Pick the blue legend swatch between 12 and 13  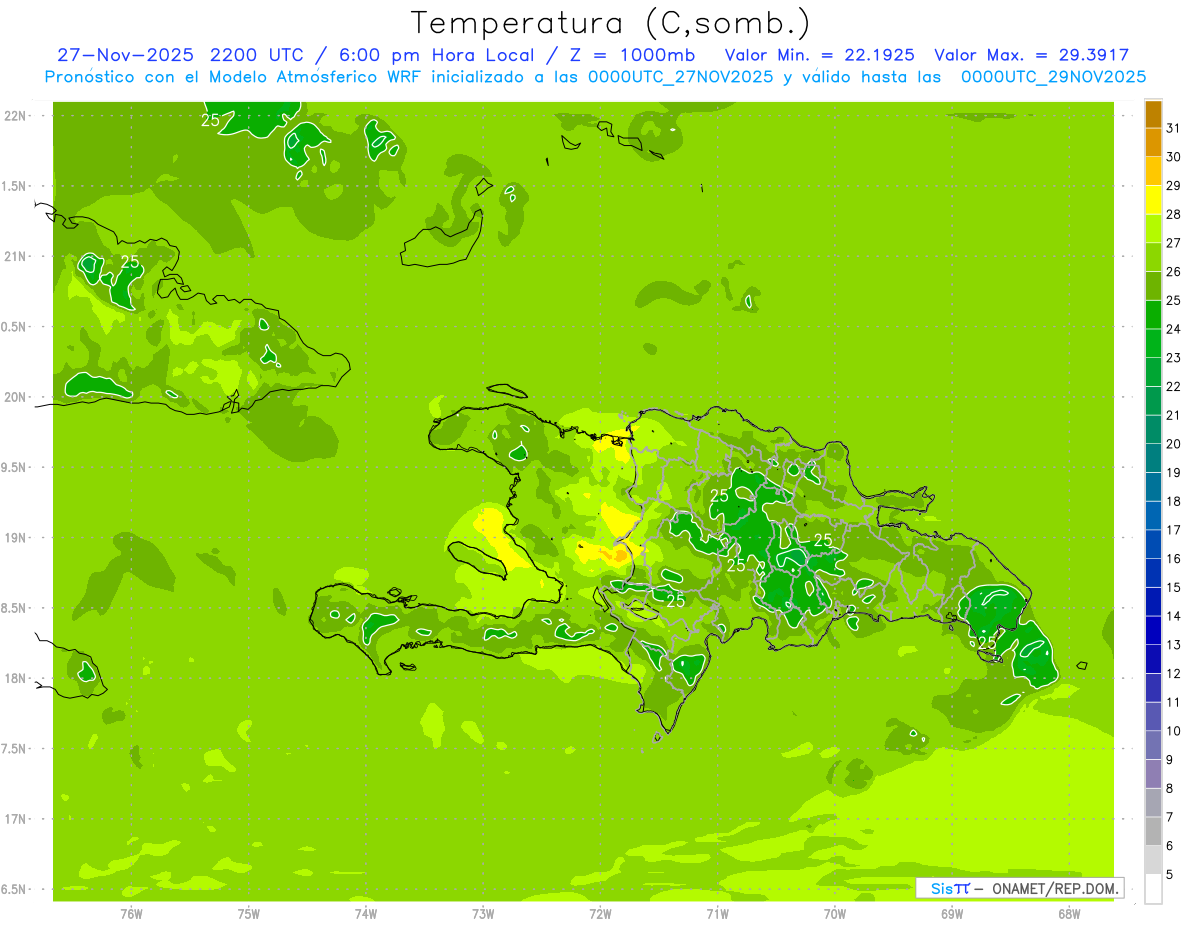click(x=1153, y=659)
